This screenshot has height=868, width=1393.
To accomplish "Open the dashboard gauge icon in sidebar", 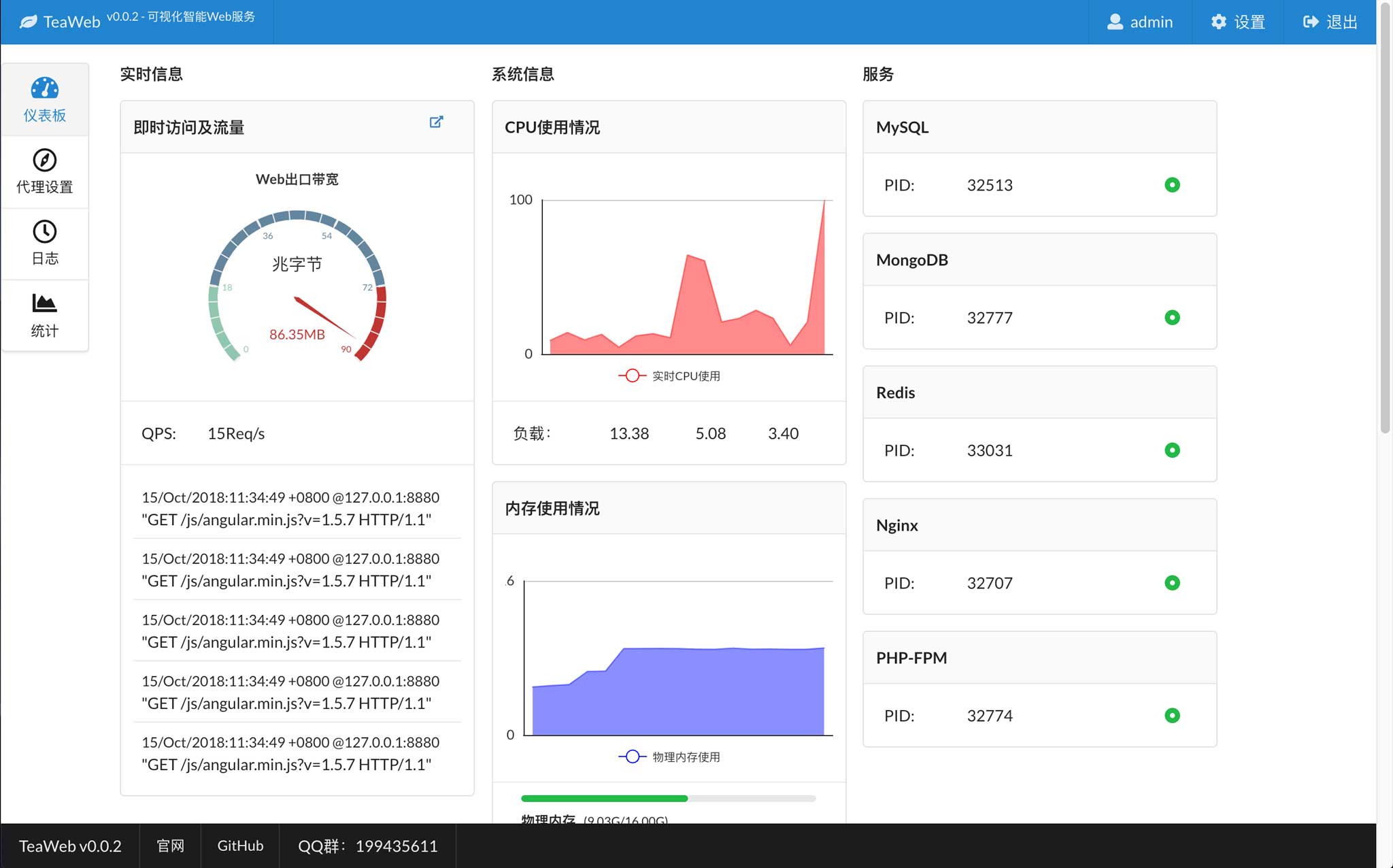I will 45,88.
